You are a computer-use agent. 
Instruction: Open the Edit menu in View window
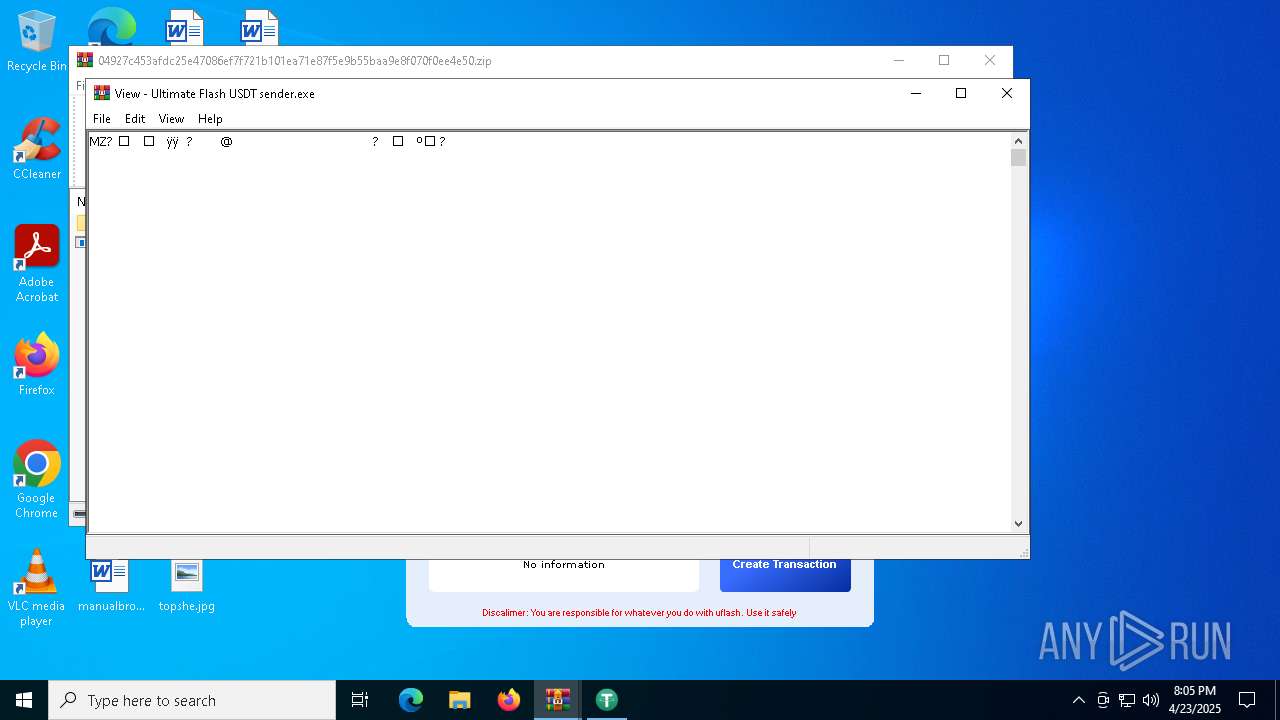(135, 118)
